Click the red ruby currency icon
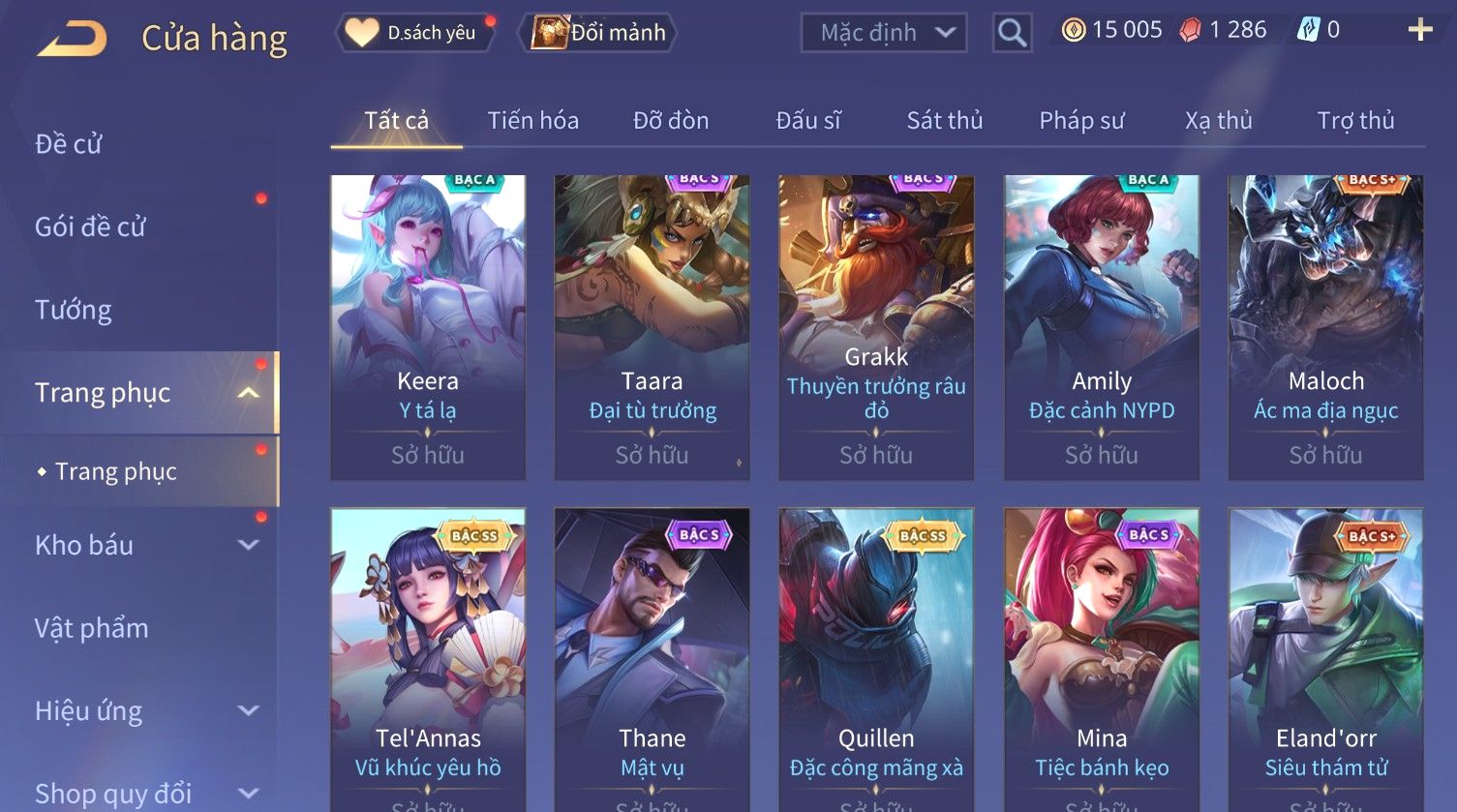1457x812 pixels. click(x=1190, y=31)
